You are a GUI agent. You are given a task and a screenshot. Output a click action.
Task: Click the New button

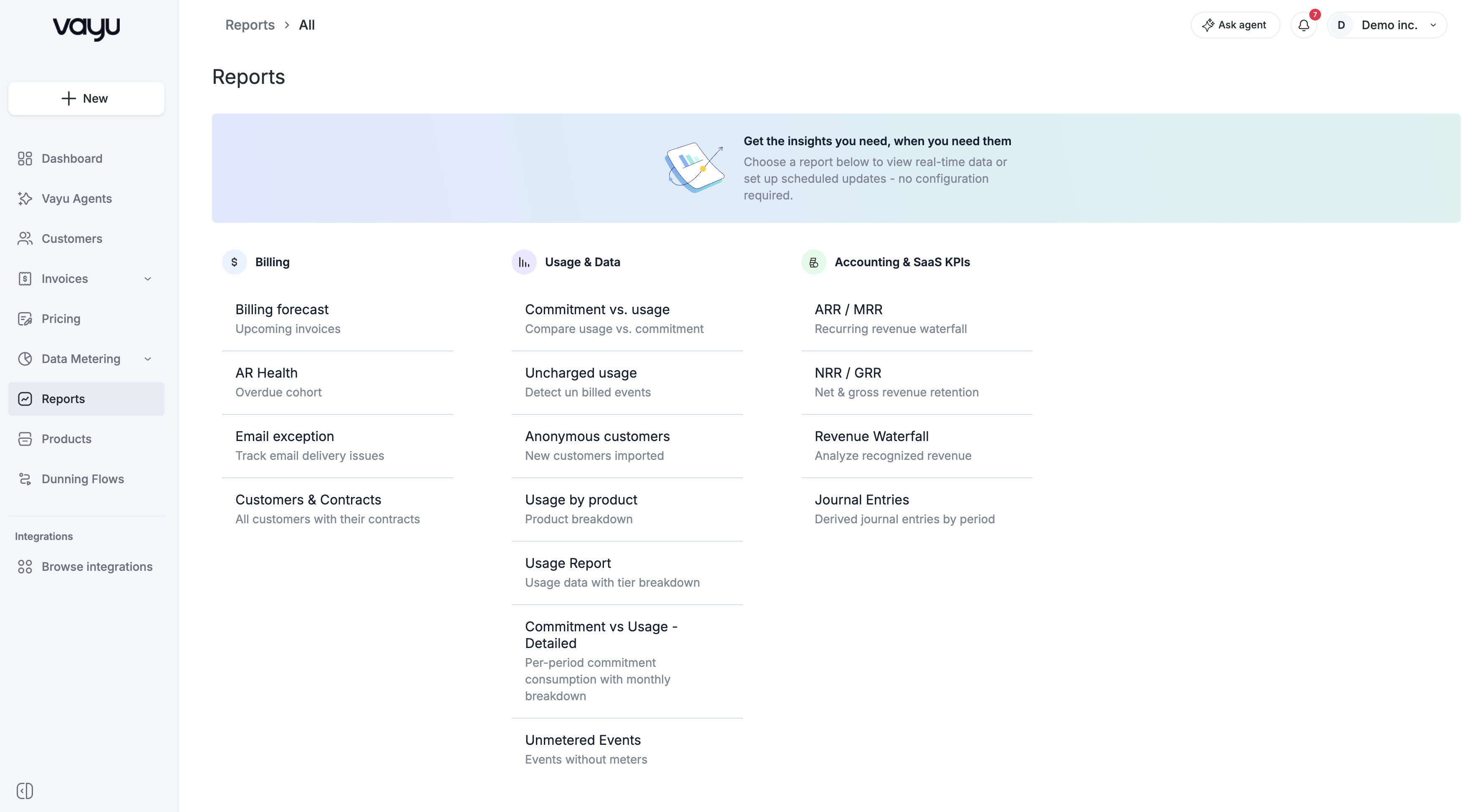[86, 98]
